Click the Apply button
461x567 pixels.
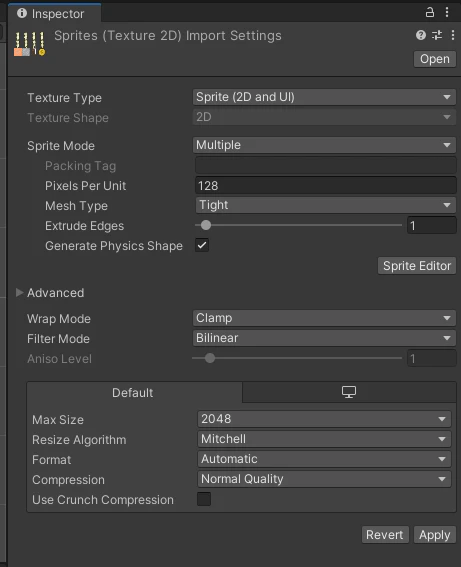pos(435,535)
